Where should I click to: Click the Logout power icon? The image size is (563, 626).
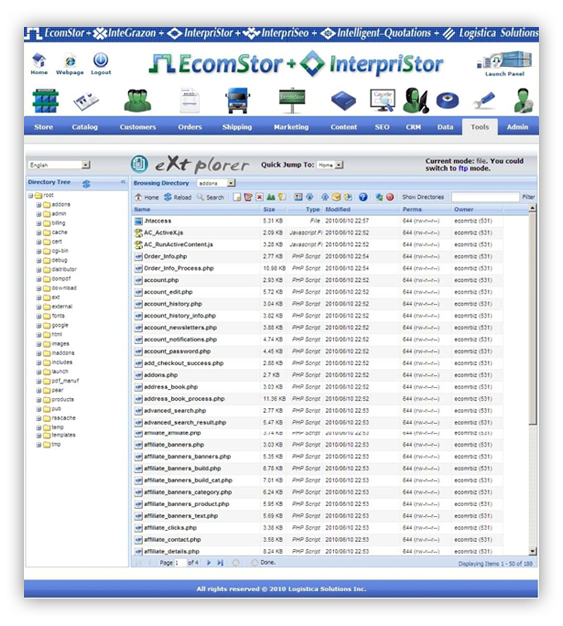point(101,60)
